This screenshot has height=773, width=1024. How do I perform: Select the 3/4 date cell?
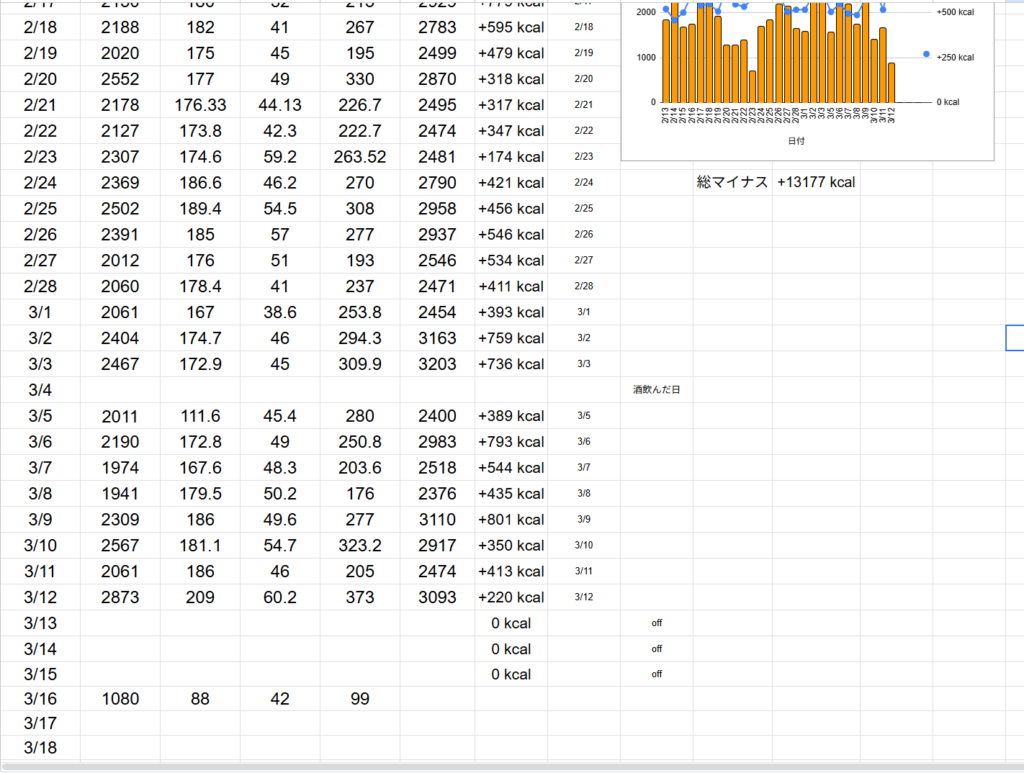tap(40, 390)
